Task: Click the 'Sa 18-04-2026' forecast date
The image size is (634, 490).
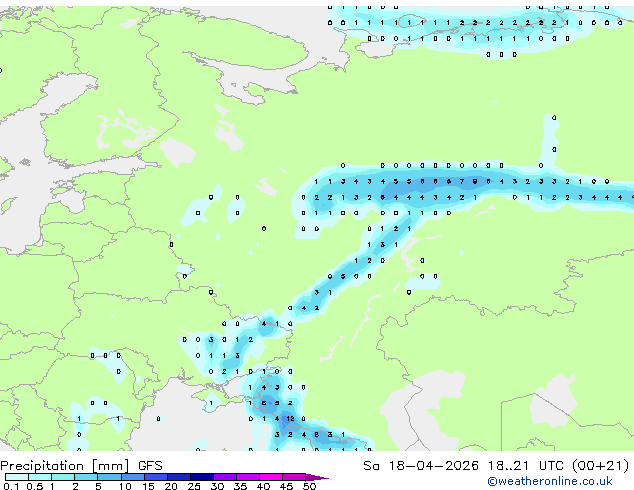Action: point(421,466)
